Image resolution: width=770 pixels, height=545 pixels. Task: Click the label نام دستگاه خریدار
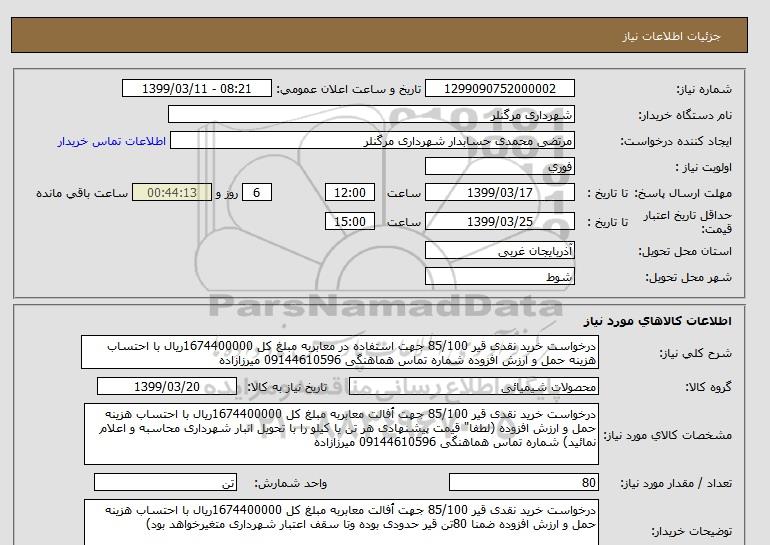(685, 115)
